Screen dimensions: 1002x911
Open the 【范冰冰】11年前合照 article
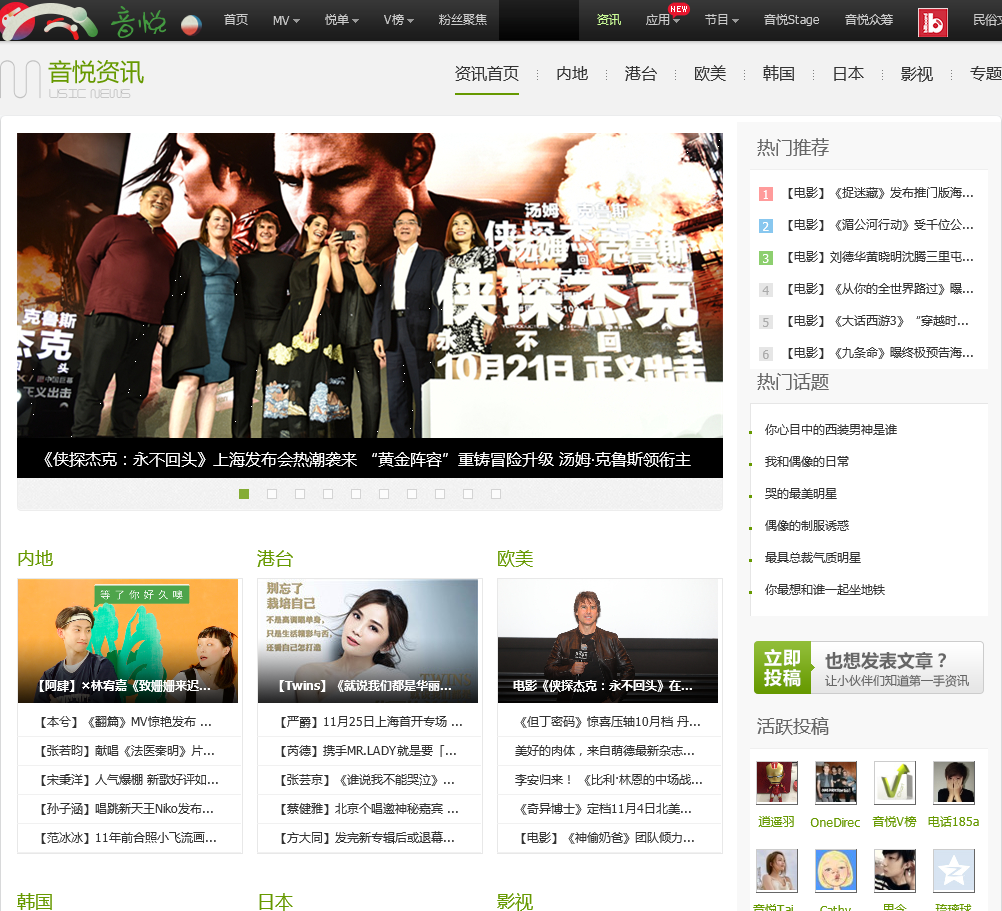click(128, 838)
